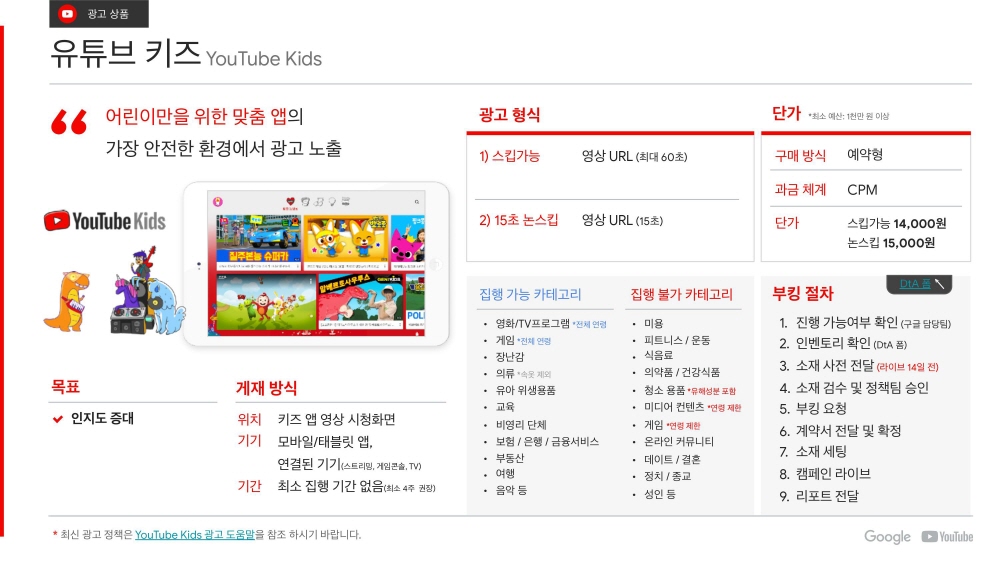This screenshot has width=1000, height=562.
Task: Click the 광고 형식 heading
Action: [510, 115]
